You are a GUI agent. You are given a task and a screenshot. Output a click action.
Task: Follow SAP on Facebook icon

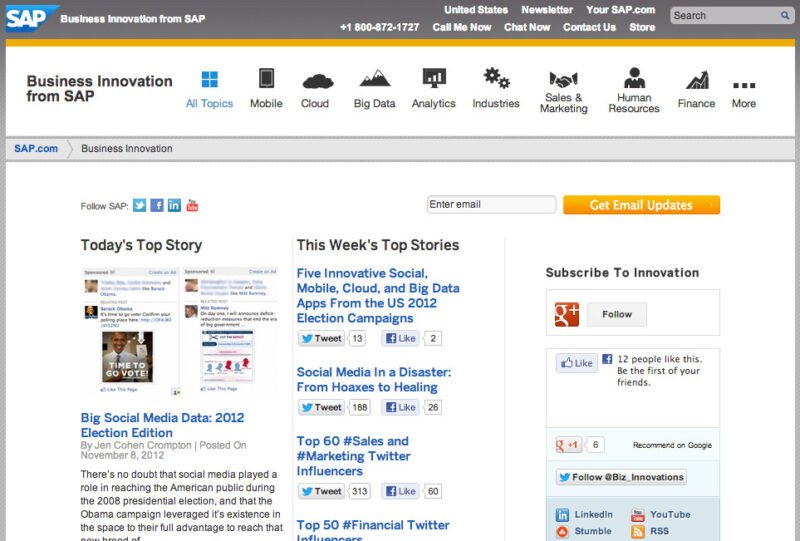[x=157, y=205]
